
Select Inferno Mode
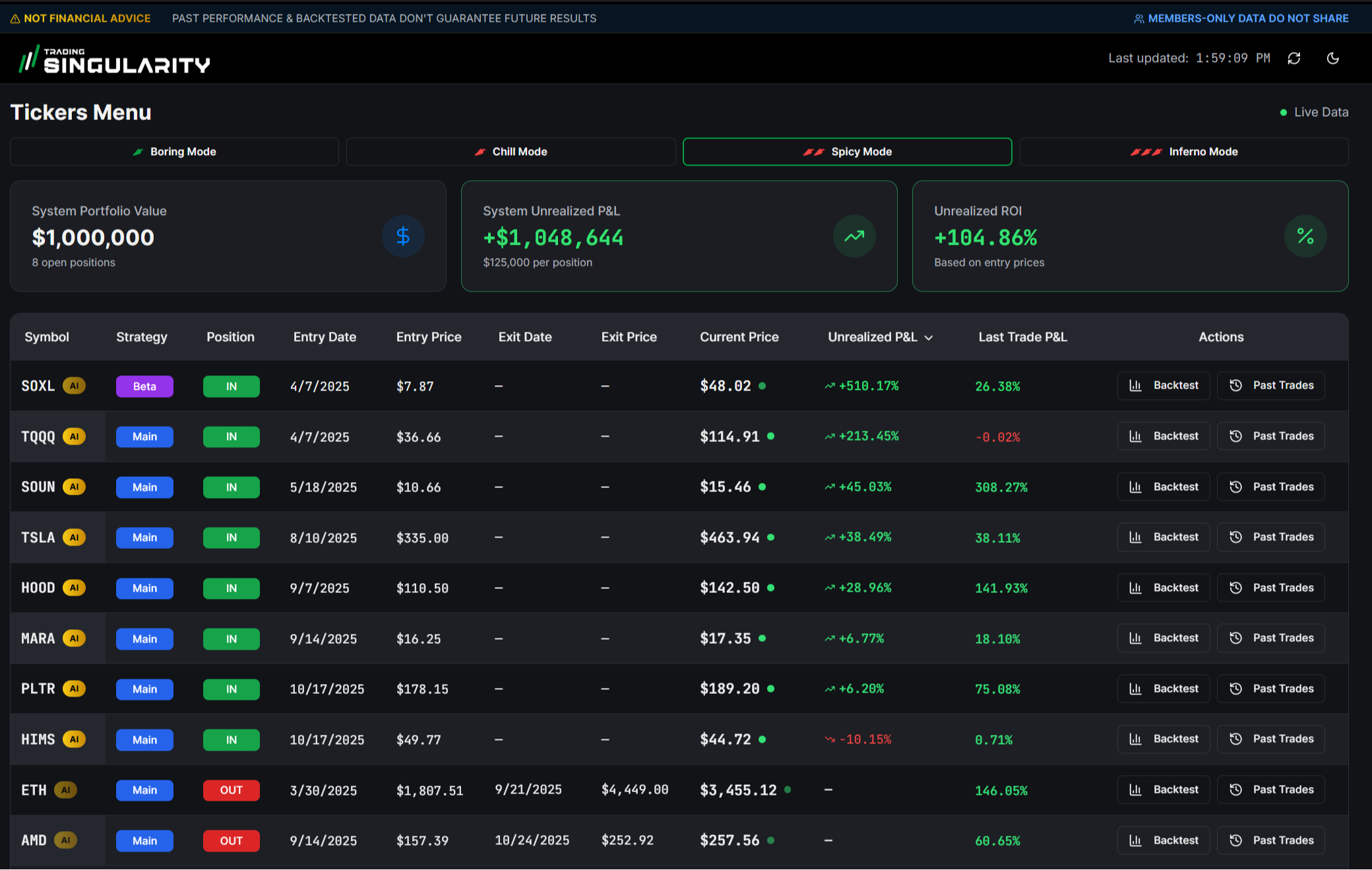pos(1184,151)
